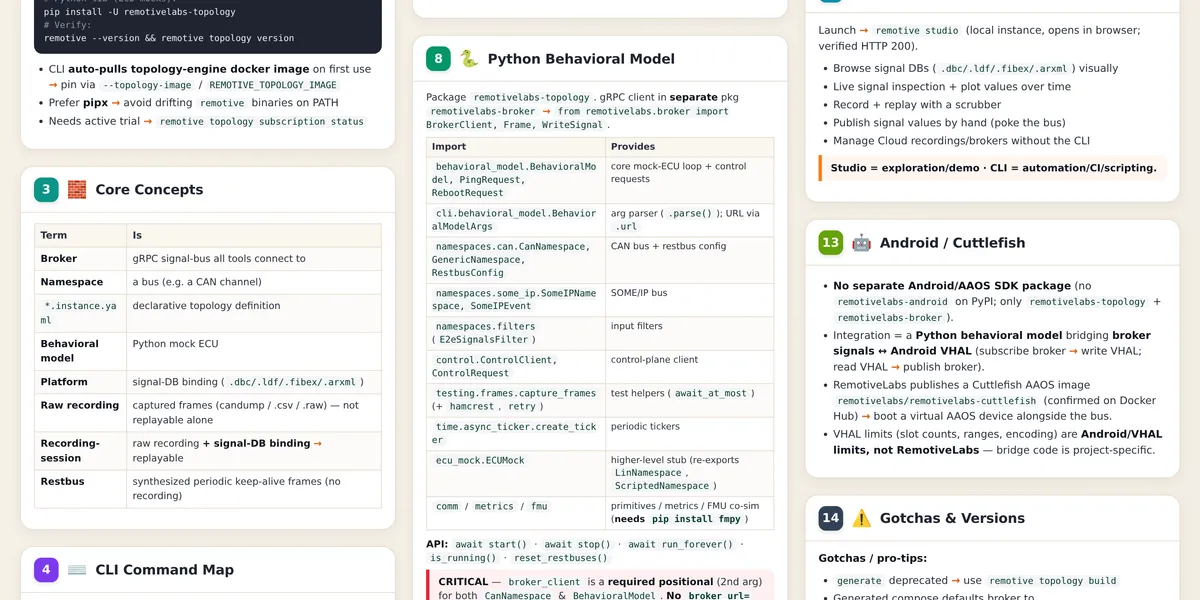The width and height of the screenshot is (1200, 600).
Task: Click the red 'CRITICAL' label
Action: click(463, 581)
